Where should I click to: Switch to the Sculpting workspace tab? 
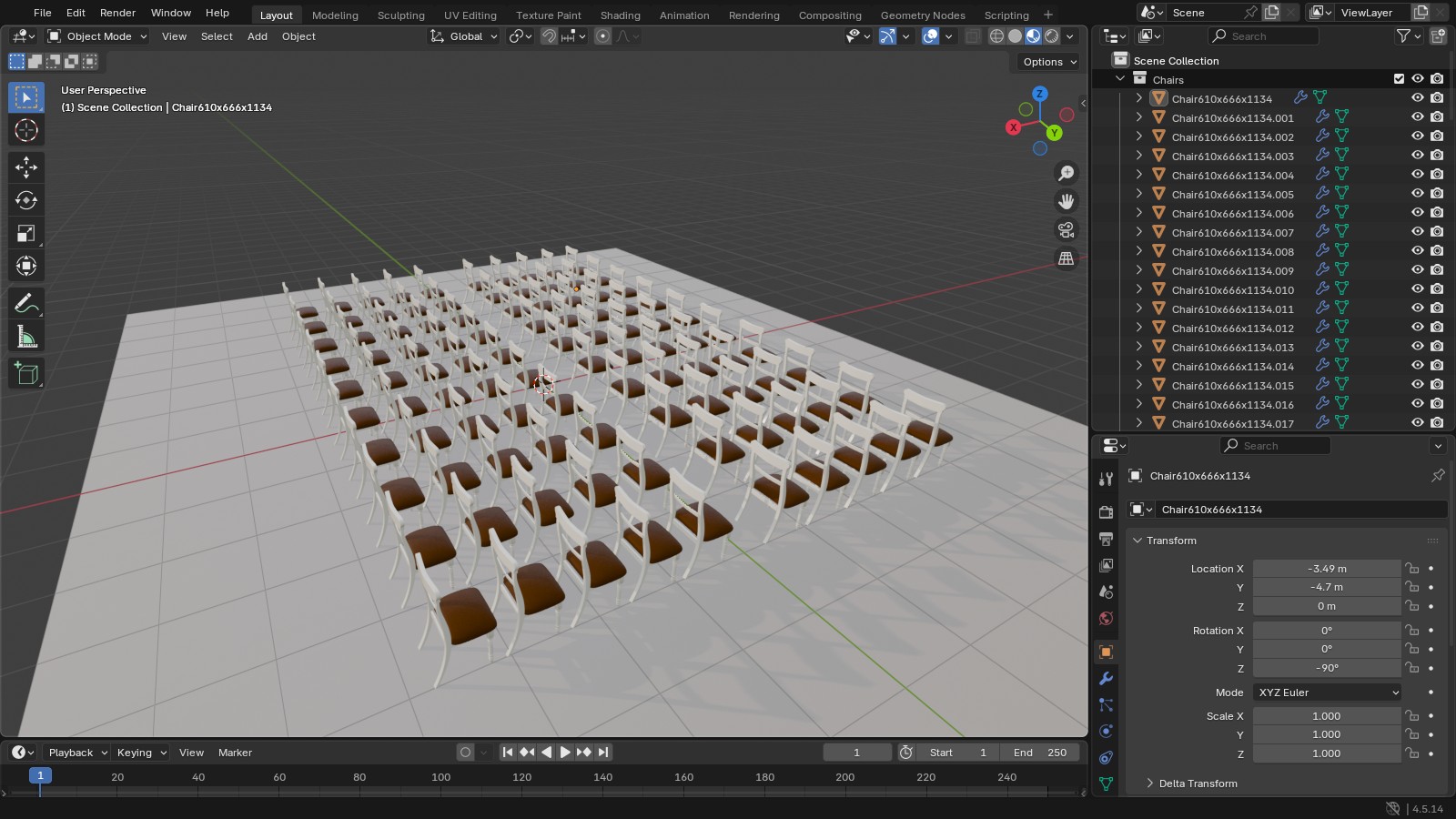click(401, 15)
